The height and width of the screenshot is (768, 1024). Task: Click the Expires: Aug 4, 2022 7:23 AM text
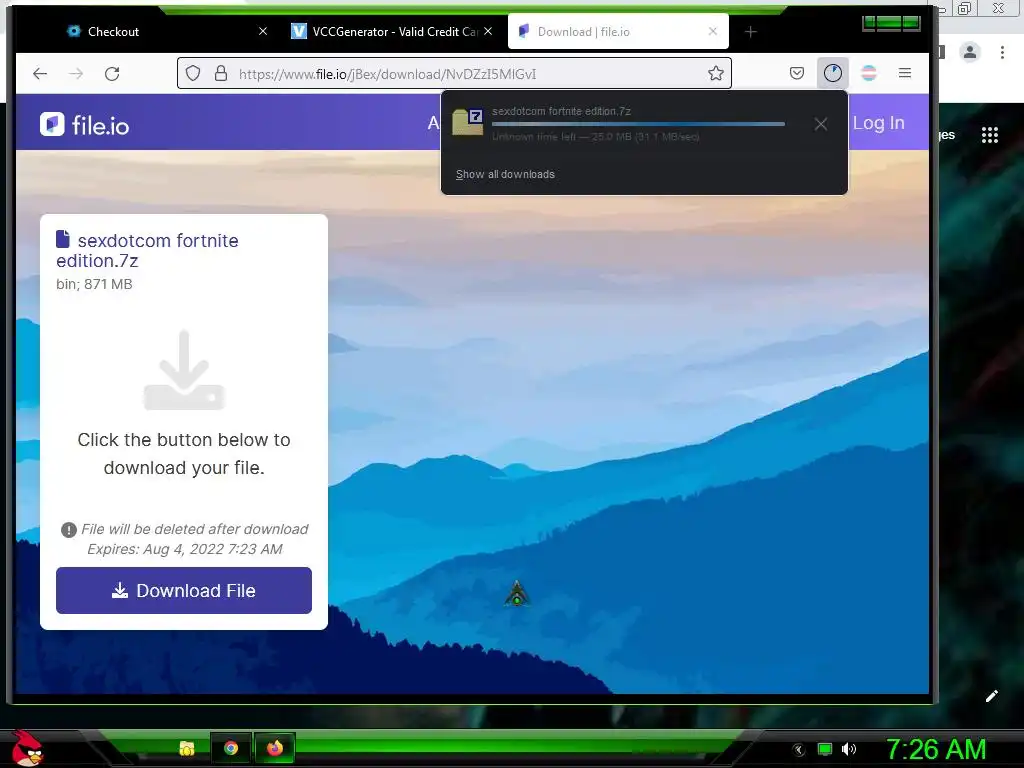[184, 549]
